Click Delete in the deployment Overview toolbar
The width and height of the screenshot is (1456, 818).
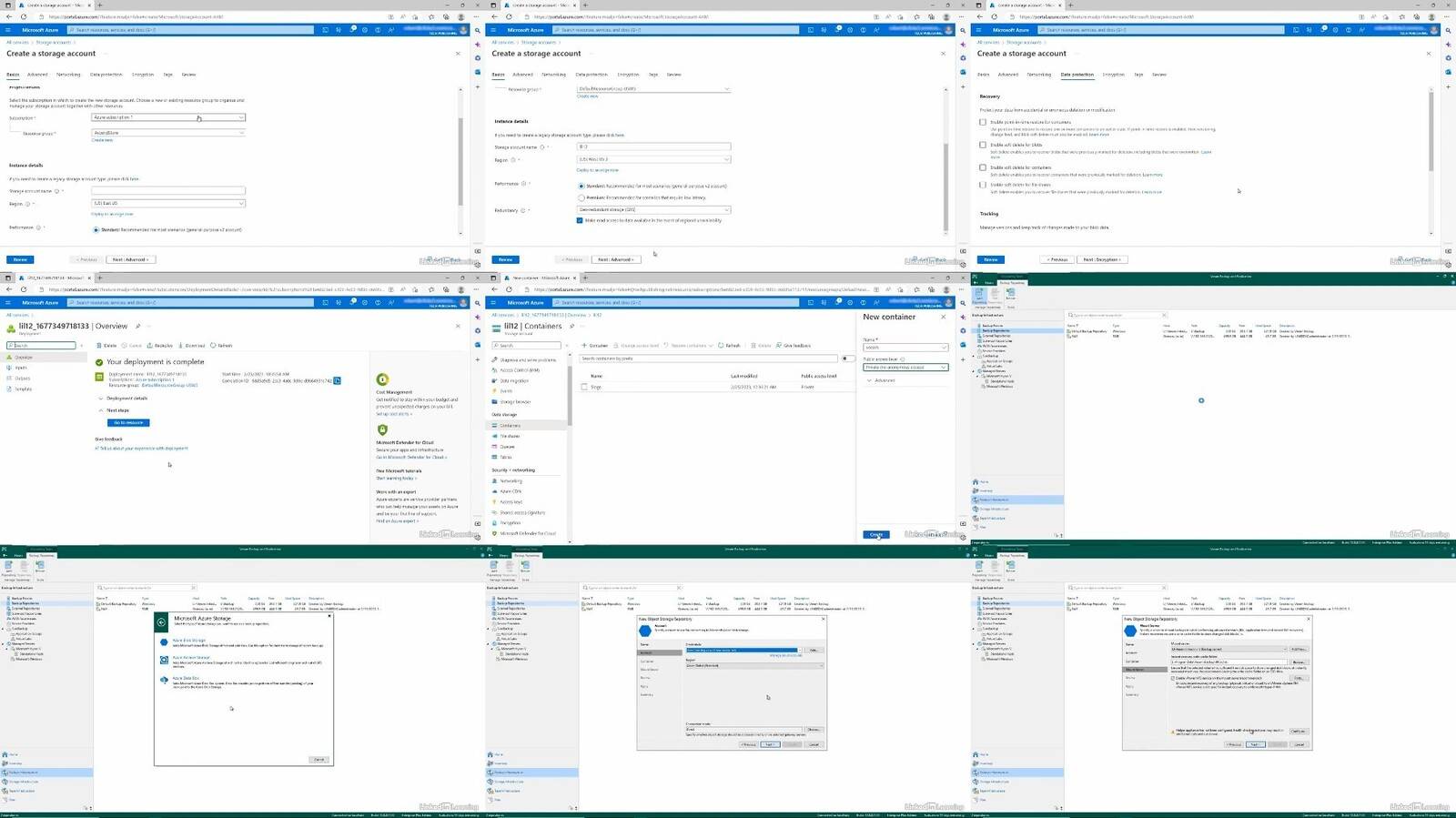(x=106, y=346)
